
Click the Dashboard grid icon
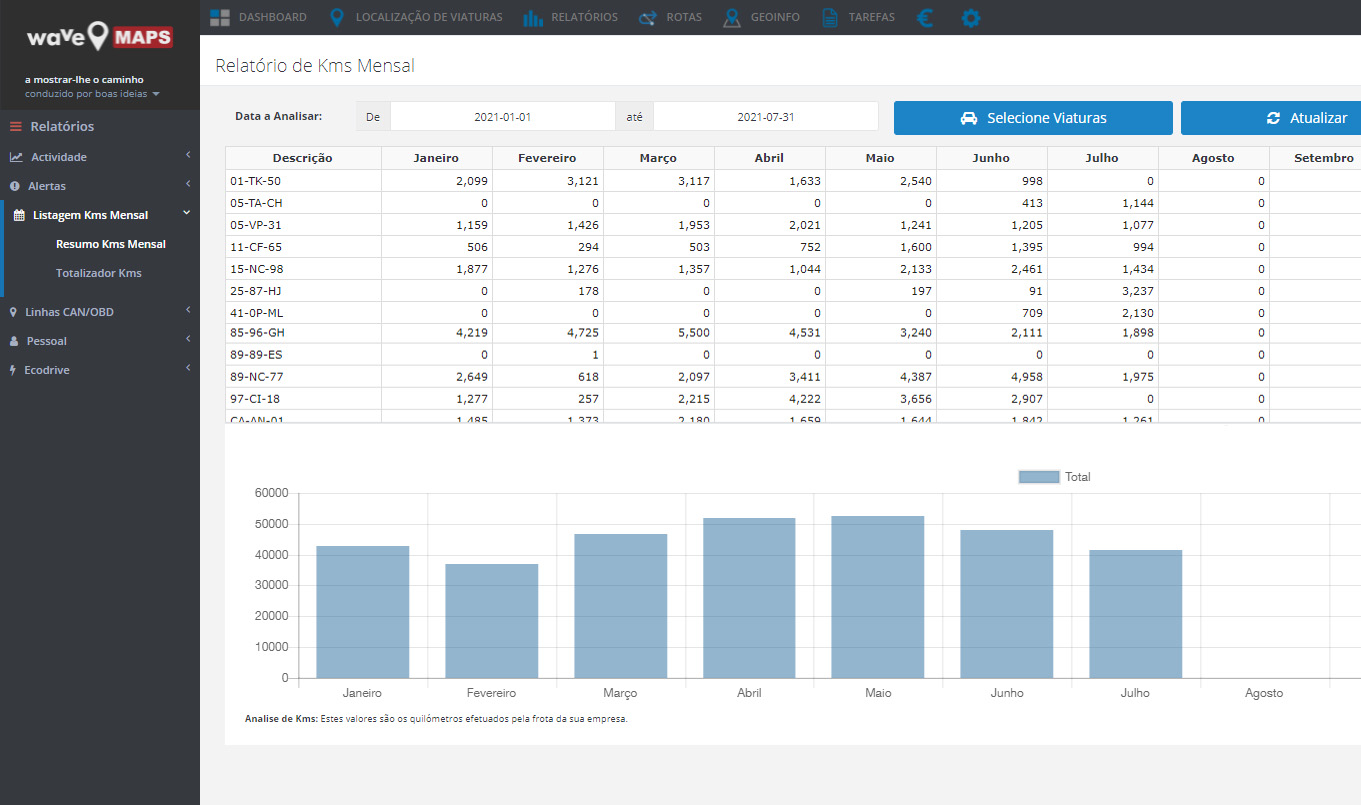tap(220, 17)
